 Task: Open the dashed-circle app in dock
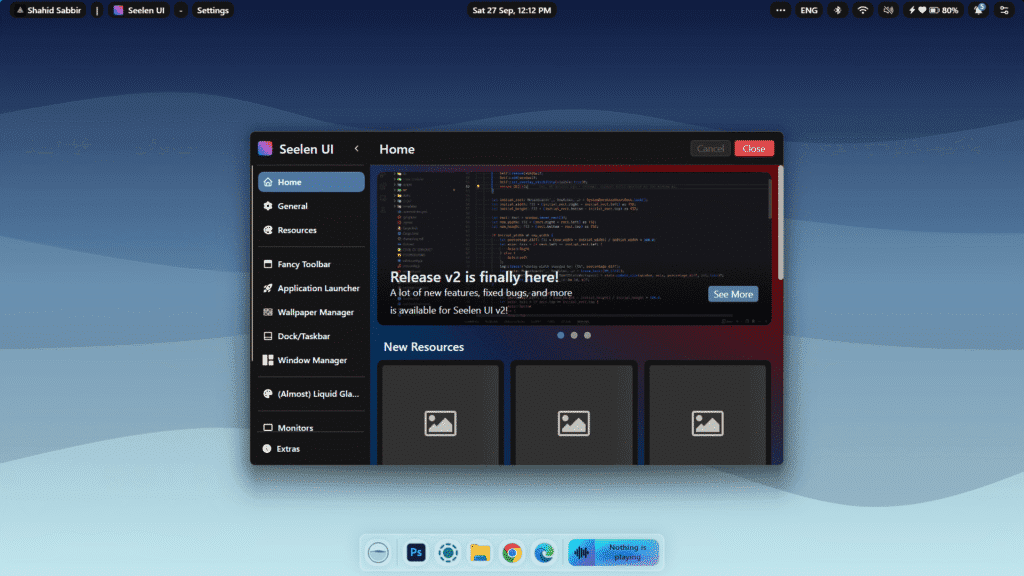click(448, 552)
